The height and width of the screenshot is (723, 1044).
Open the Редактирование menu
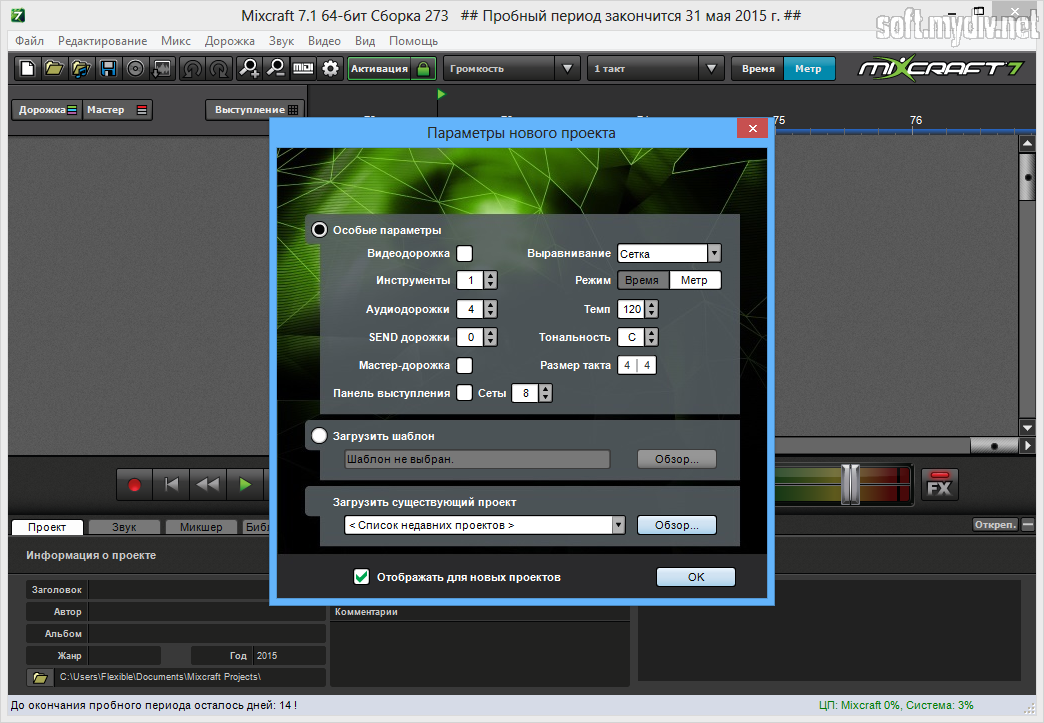coord(103,41)
